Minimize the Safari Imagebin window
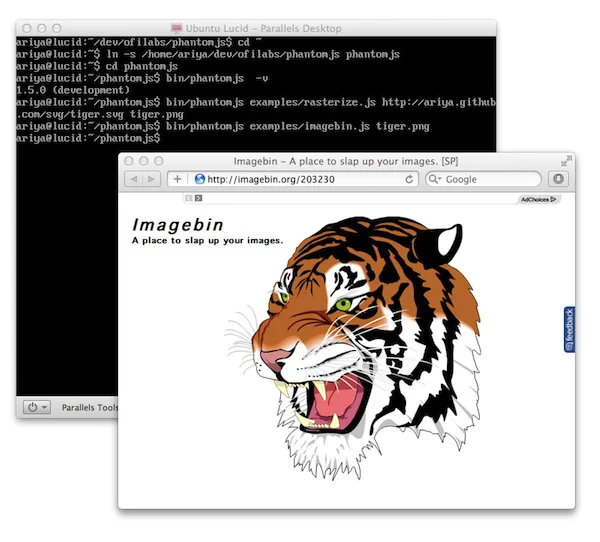Screen dimensions: 600x542 (144, 161)
